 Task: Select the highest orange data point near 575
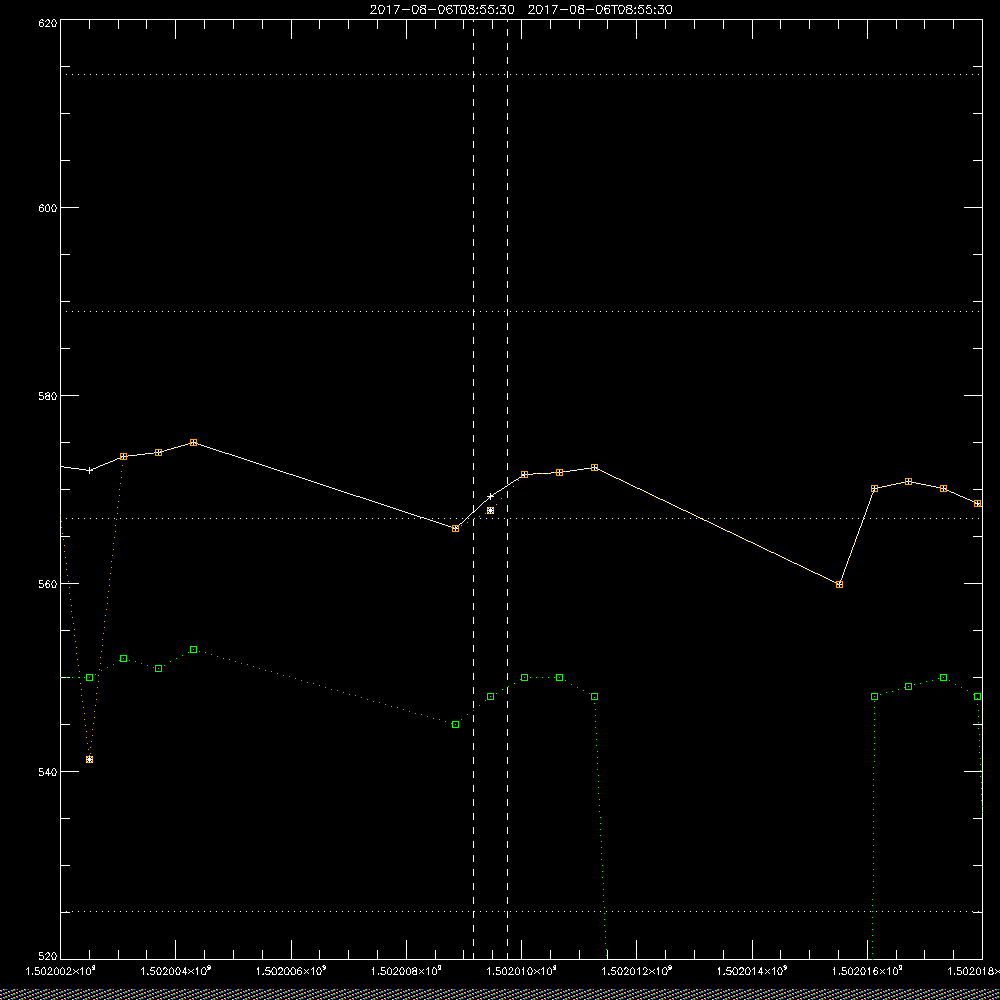click(193, 443)
